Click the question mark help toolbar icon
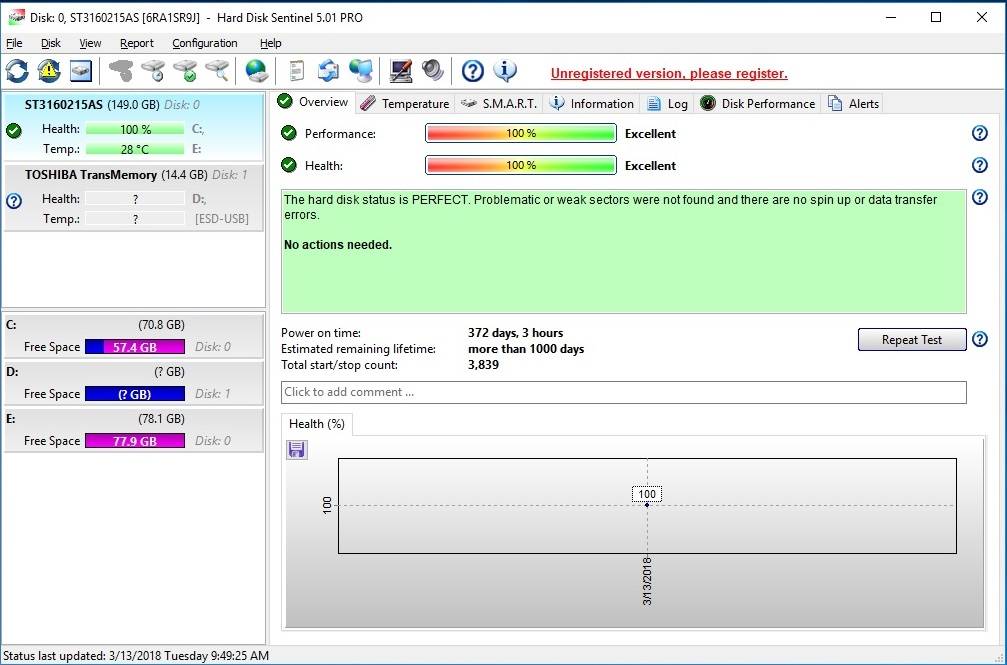The image size is (1007, 665). [473, 71]
